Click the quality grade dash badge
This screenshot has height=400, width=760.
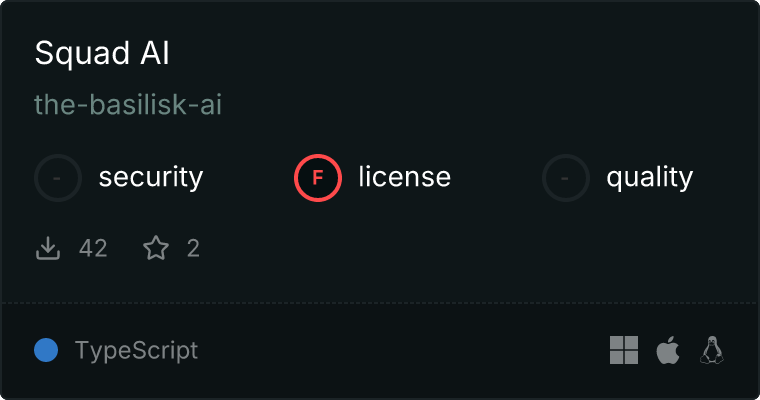(566, 178)
